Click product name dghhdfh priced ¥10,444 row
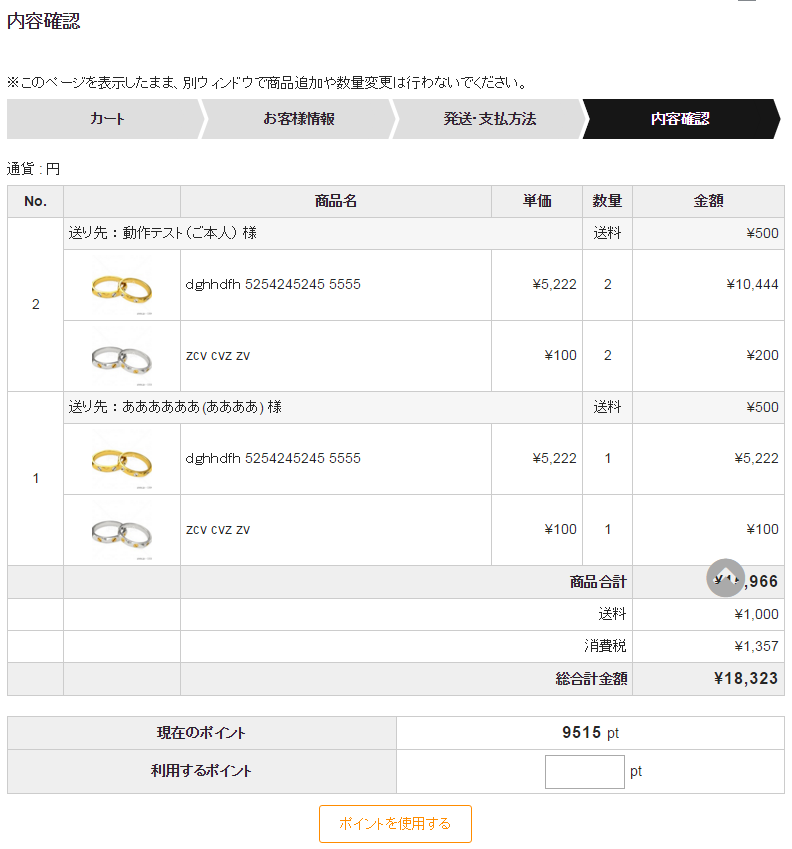The width and height of the screenshot is (792, 849). [273, 284]
